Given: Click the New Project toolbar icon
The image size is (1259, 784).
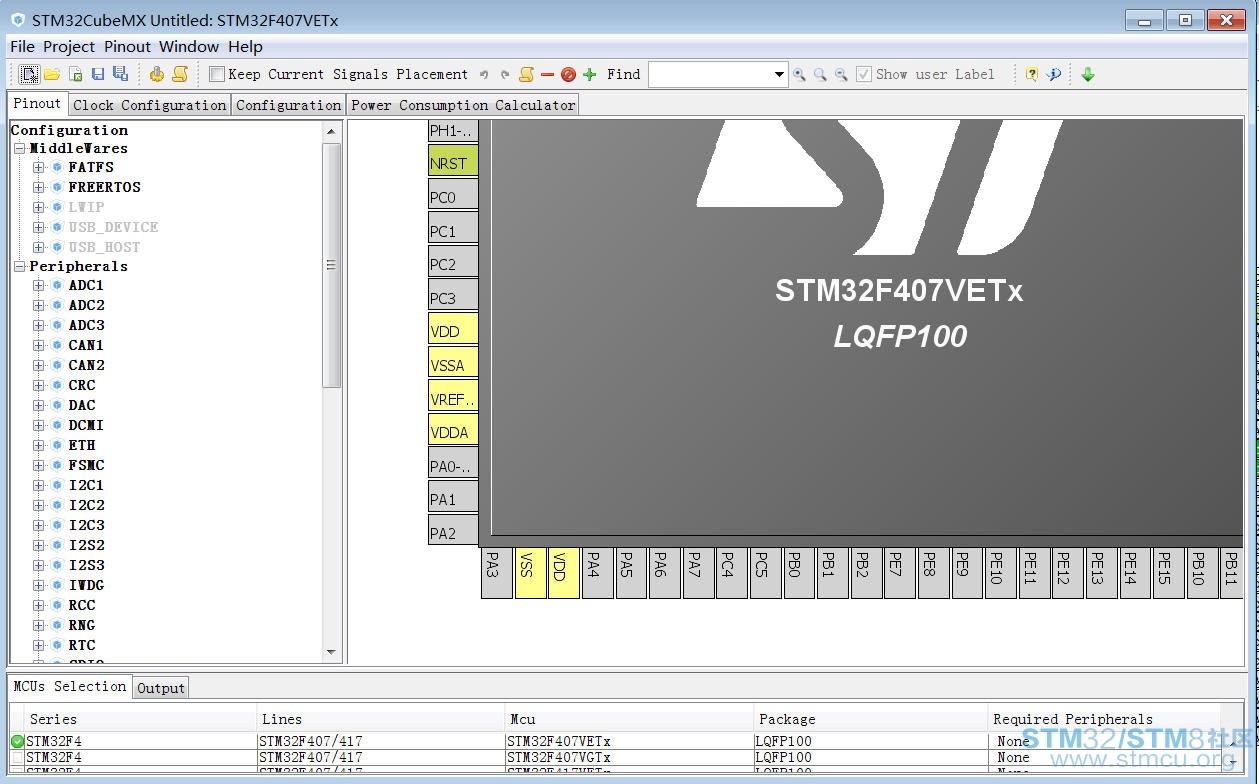Looking at the screenshot, I should [x=29, y=74].
